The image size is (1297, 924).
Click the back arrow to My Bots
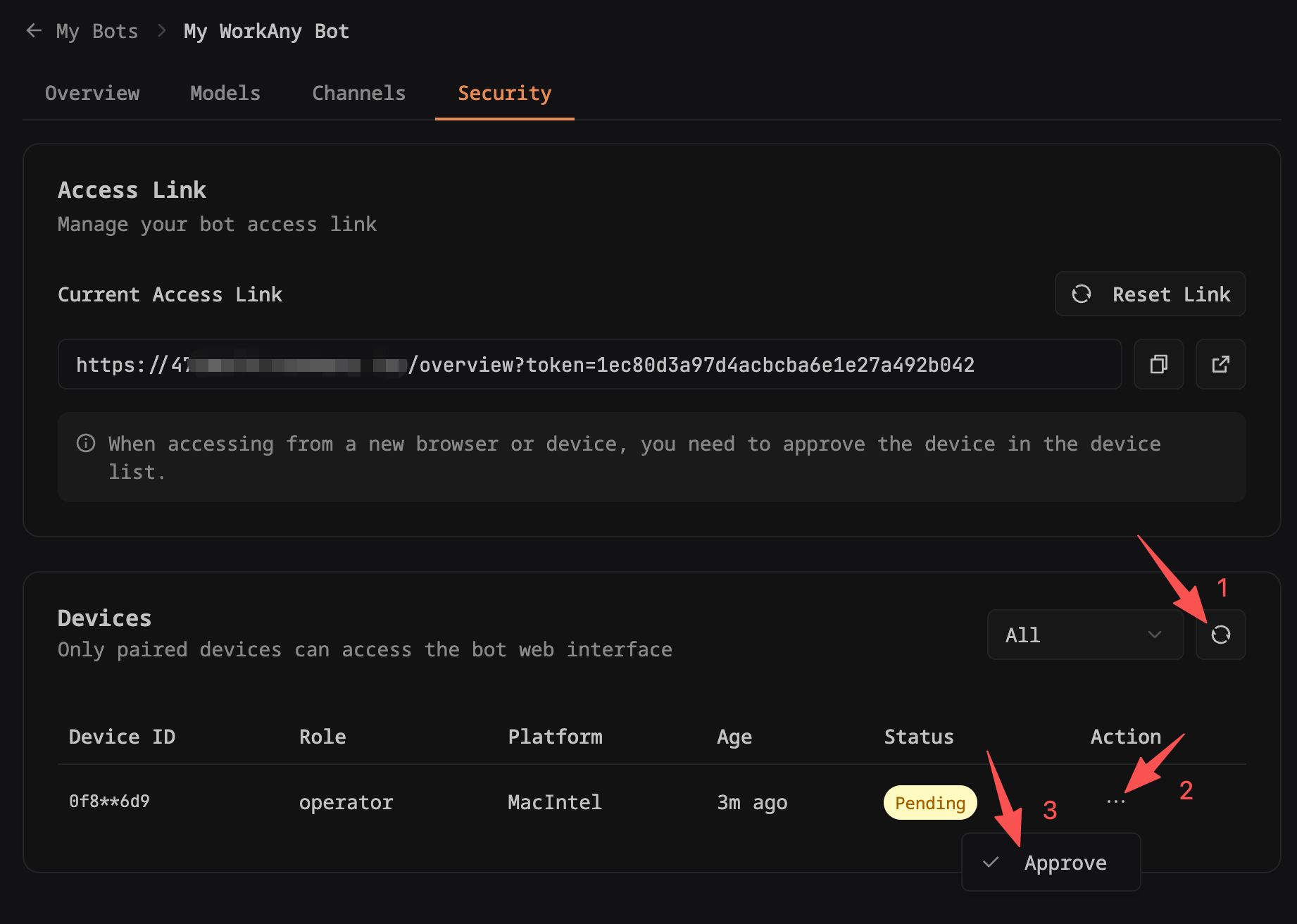(x=33, y=31)
